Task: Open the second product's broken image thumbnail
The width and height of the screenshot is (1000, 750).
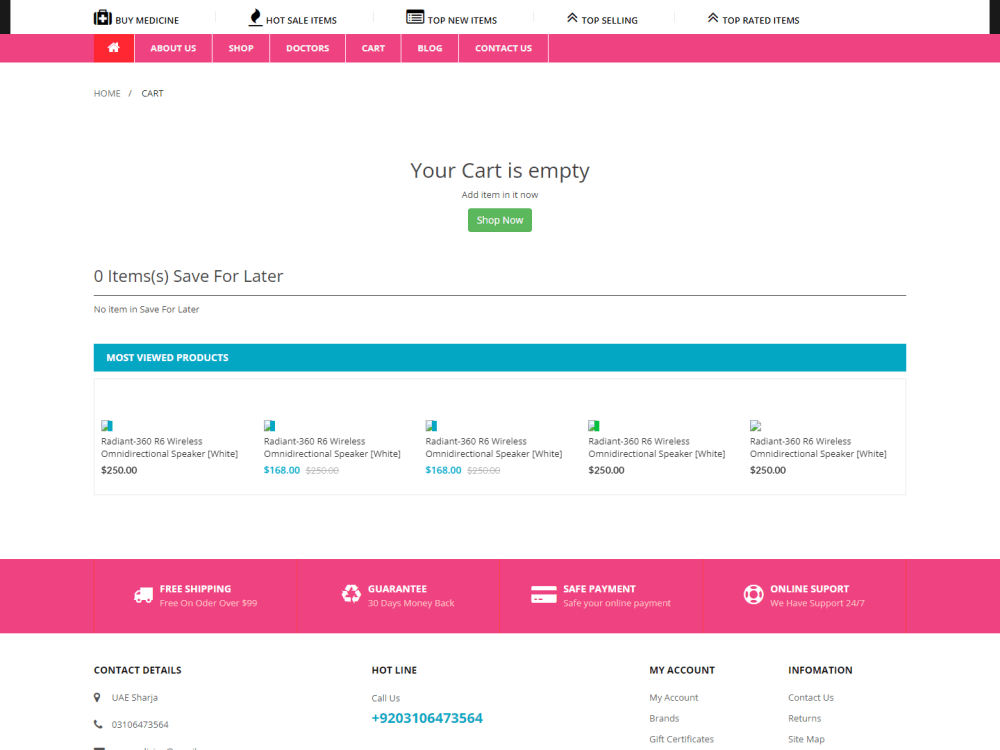Action: click(269, 425)
